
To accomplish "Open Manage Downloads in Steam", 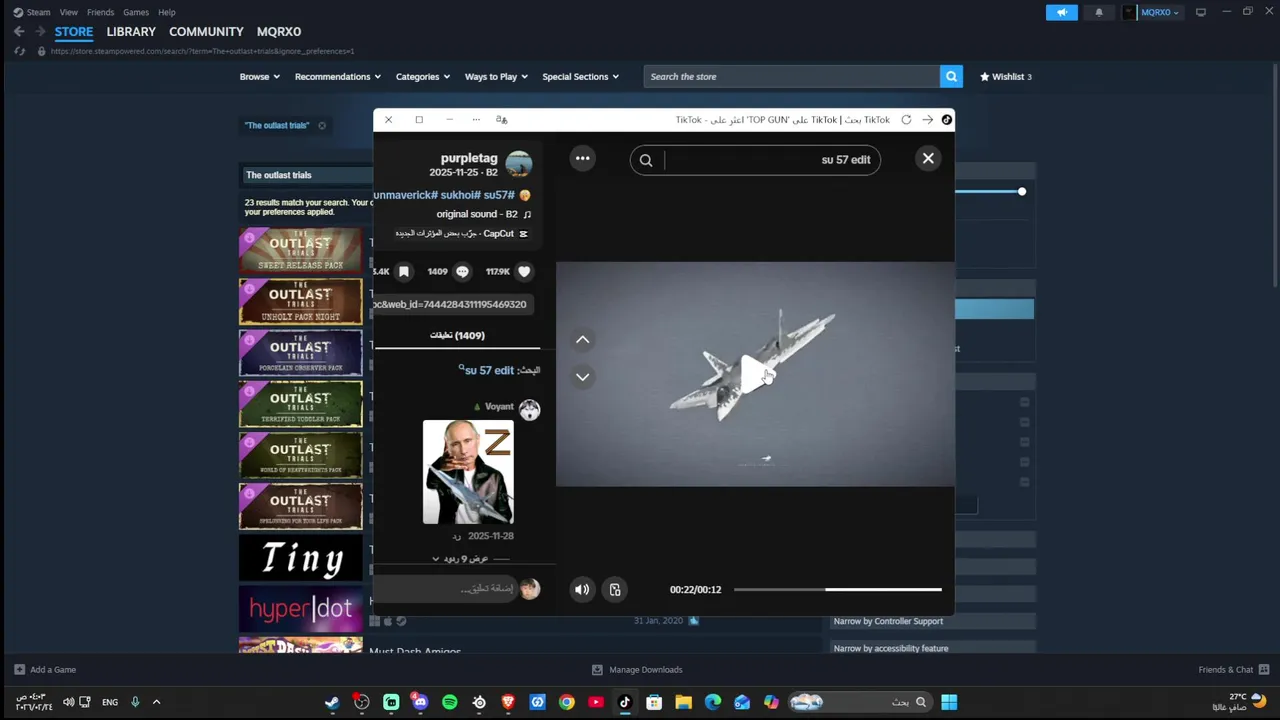I will tap(637, 670).
